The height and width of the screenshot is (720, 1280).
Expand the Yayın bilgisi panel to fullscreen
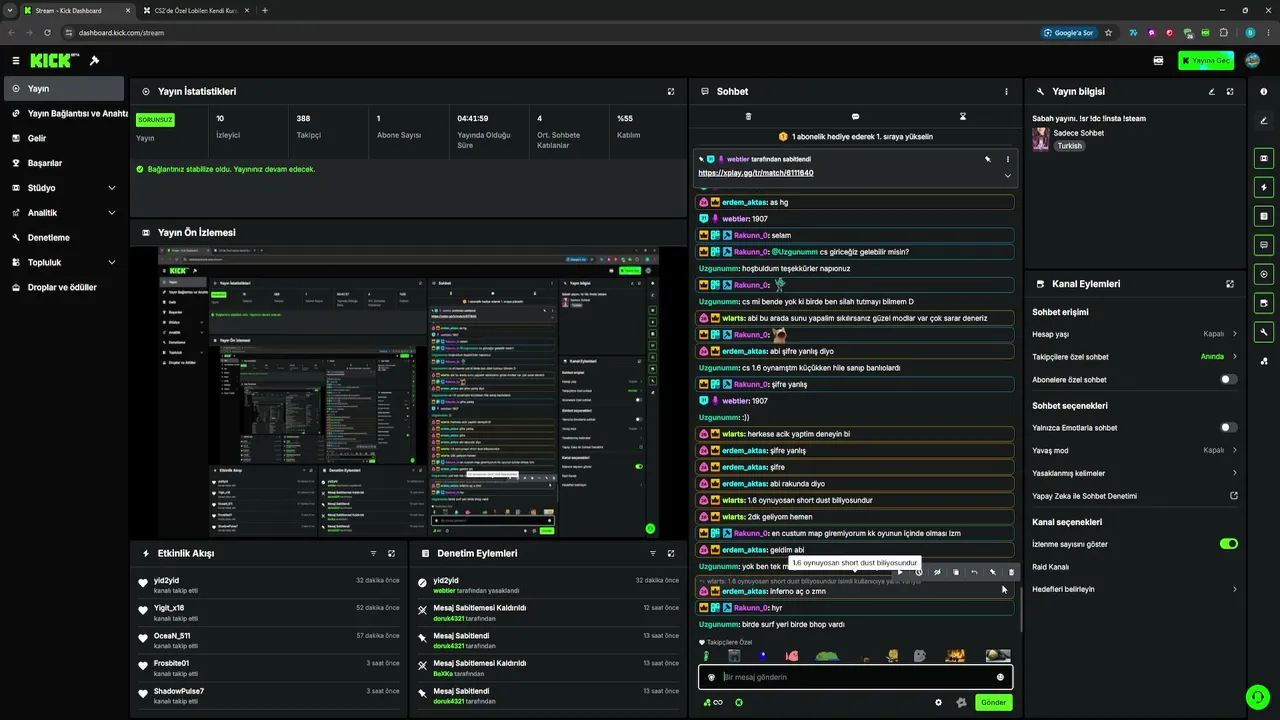[x=1230, y=92]
